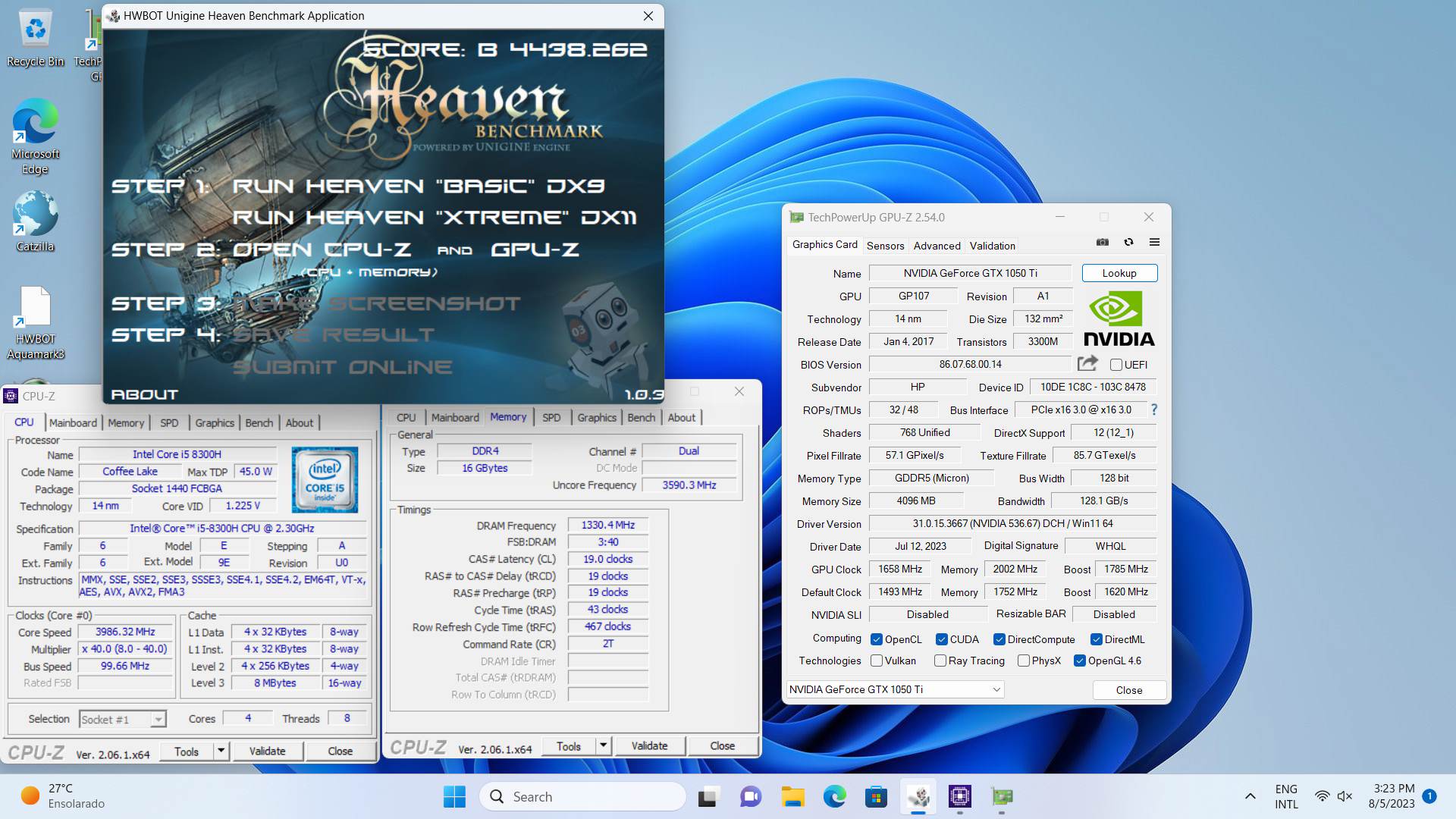Click ABOUT in Heaven Benchmark window

[144, 394]
